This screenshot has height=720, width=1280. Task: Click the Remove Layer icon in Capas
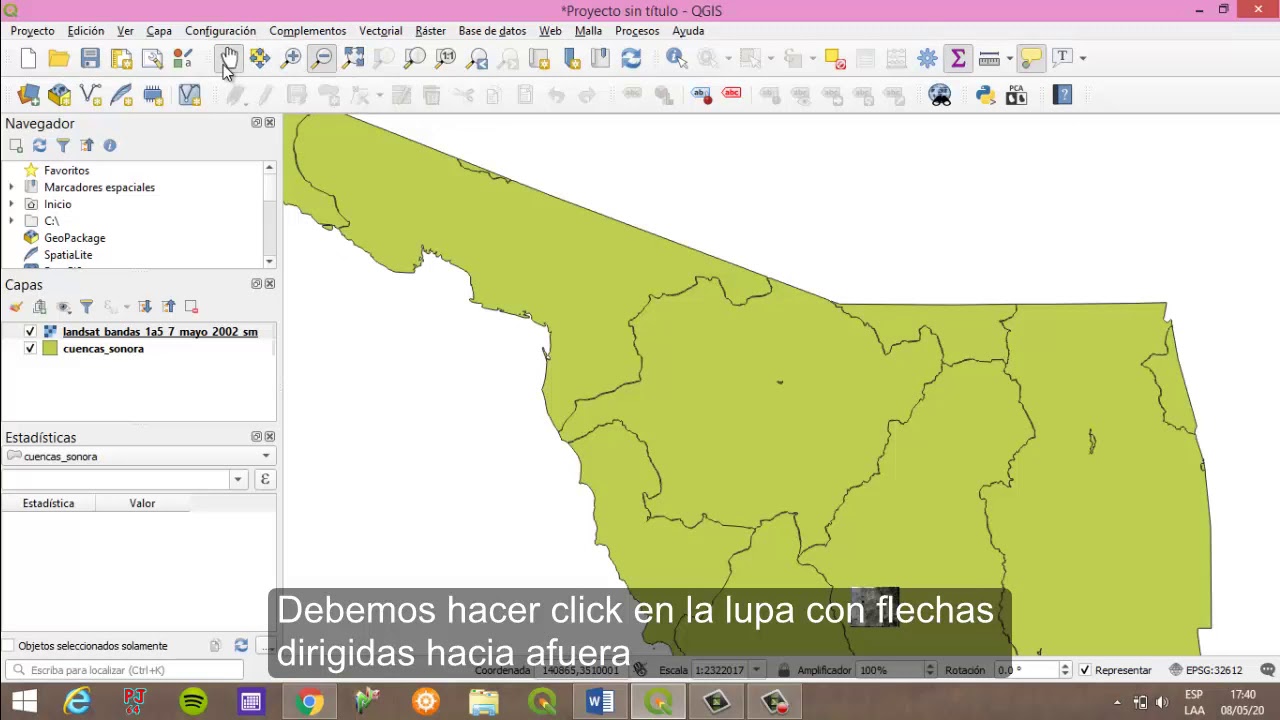191,307
